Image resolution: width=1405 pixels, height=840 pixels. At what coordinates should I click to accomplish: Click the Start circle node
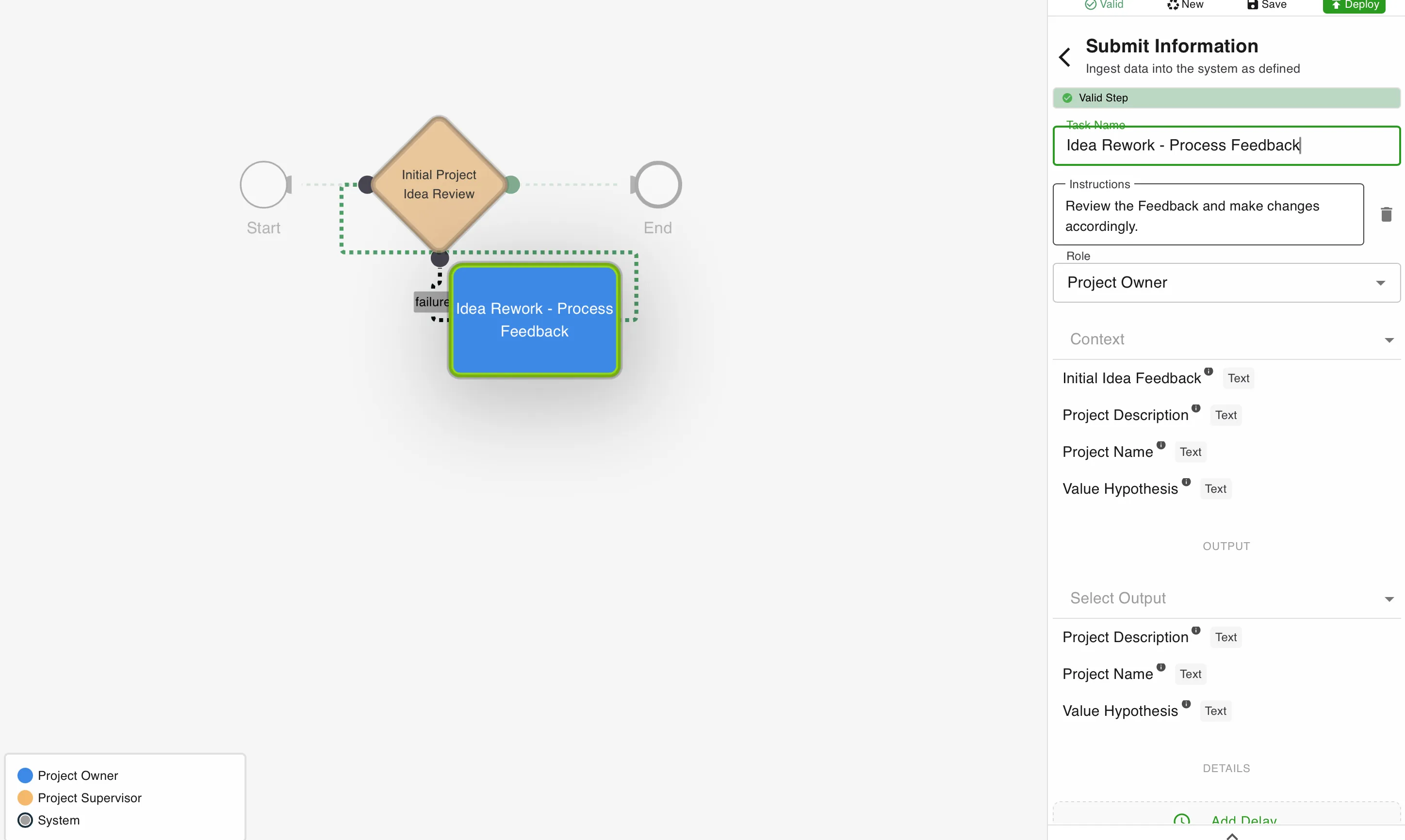tap(264, 184)
